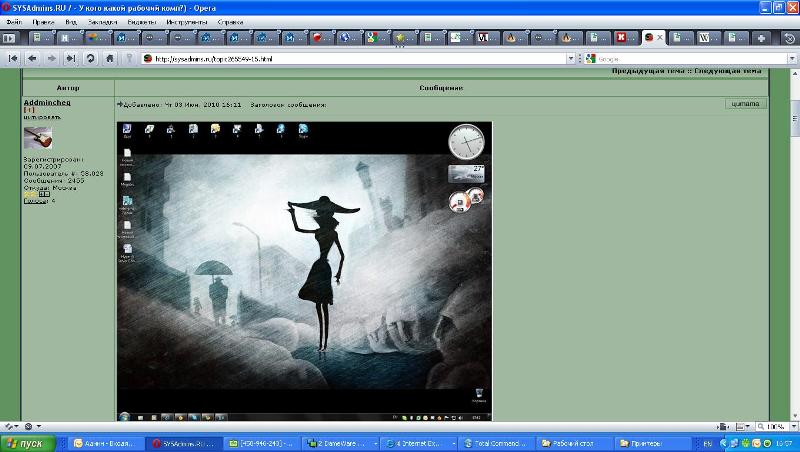Open the Виджеты menu

[142, 22]
